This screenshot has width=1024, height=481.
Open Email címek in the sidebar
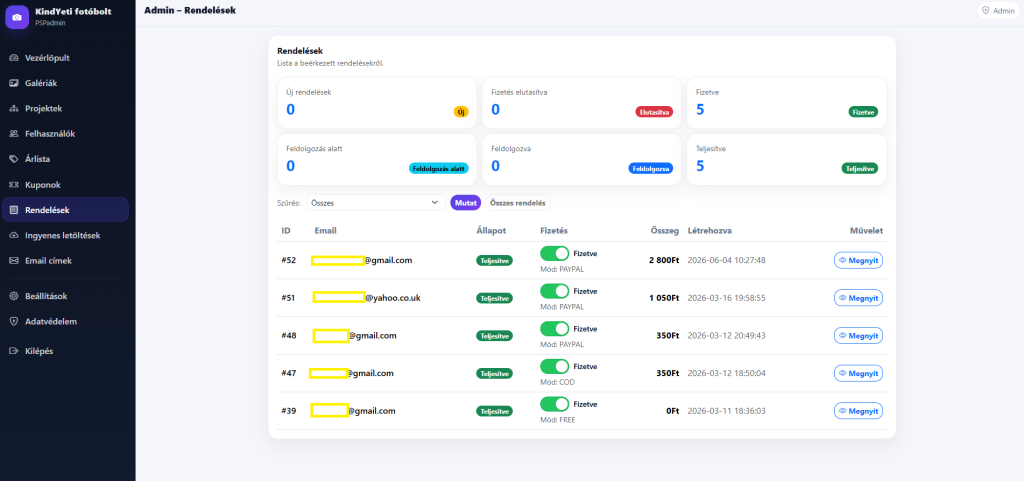[65, 260]
